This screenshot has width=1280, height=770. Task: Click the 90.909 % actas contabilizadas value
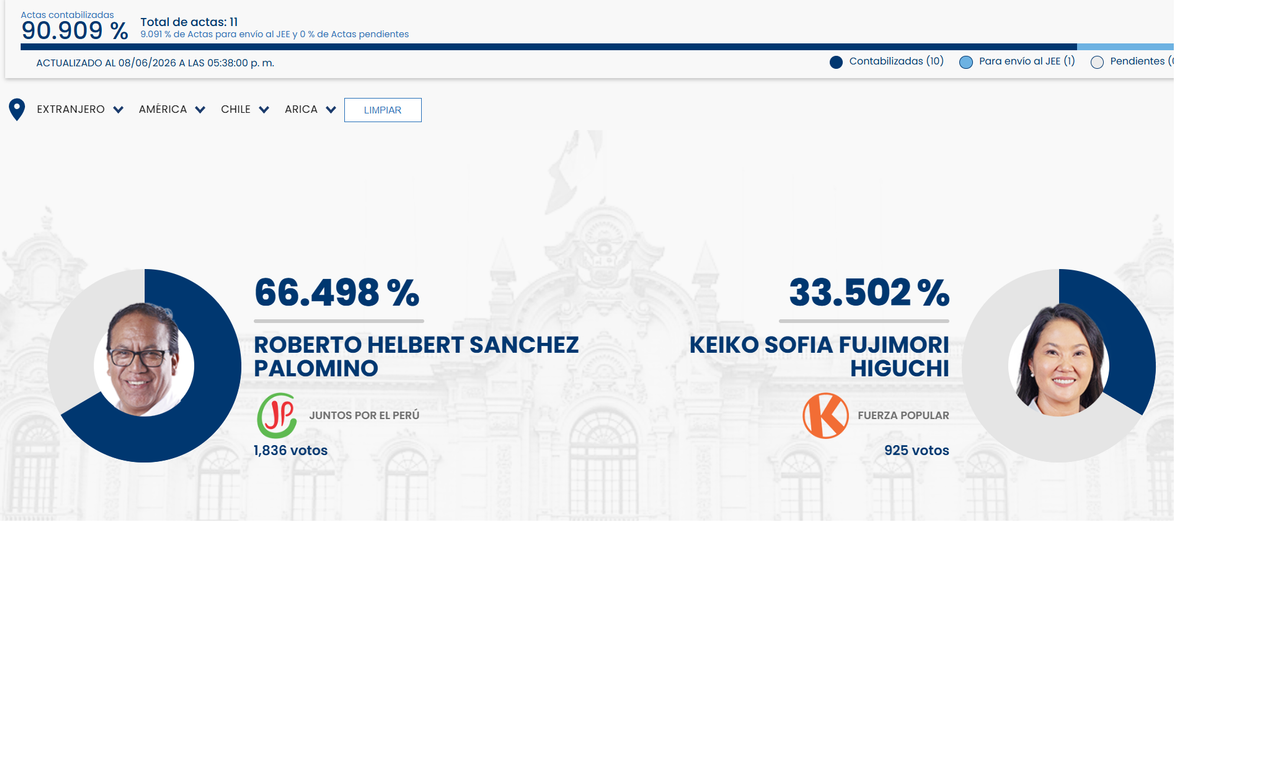[75, 31]
